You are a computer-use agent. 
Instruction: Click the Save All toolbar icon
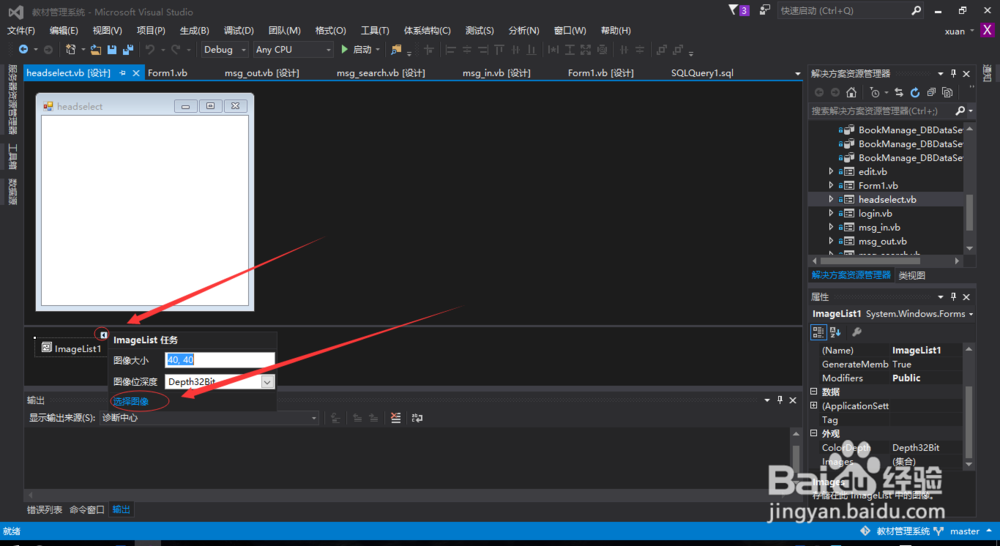point(128,49)
